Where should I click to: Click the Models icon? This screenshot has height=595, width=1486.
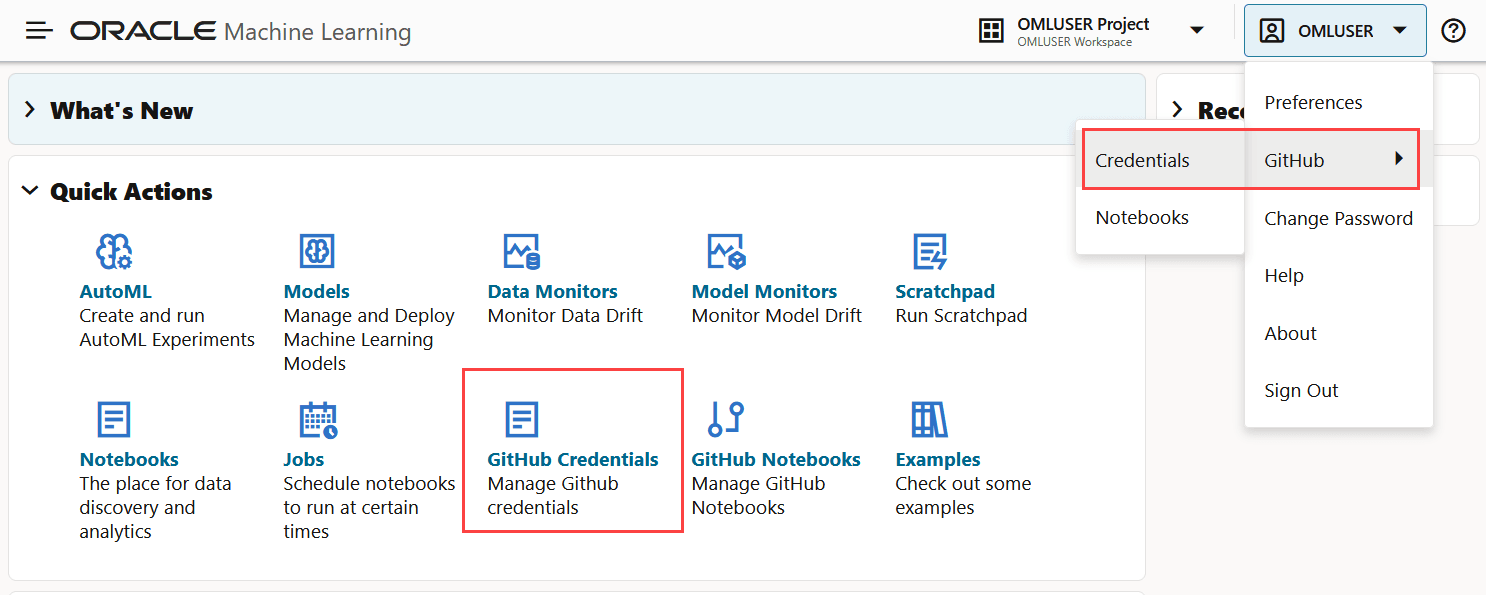(317, 251)
